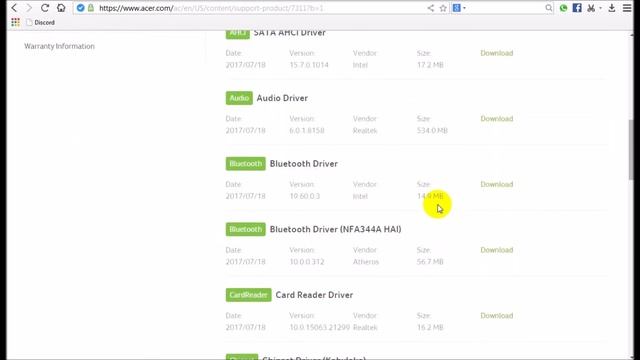Reload the Acer support page
Image resolution: width=640 pixels, height=360 pixels.
coord(45,8)
